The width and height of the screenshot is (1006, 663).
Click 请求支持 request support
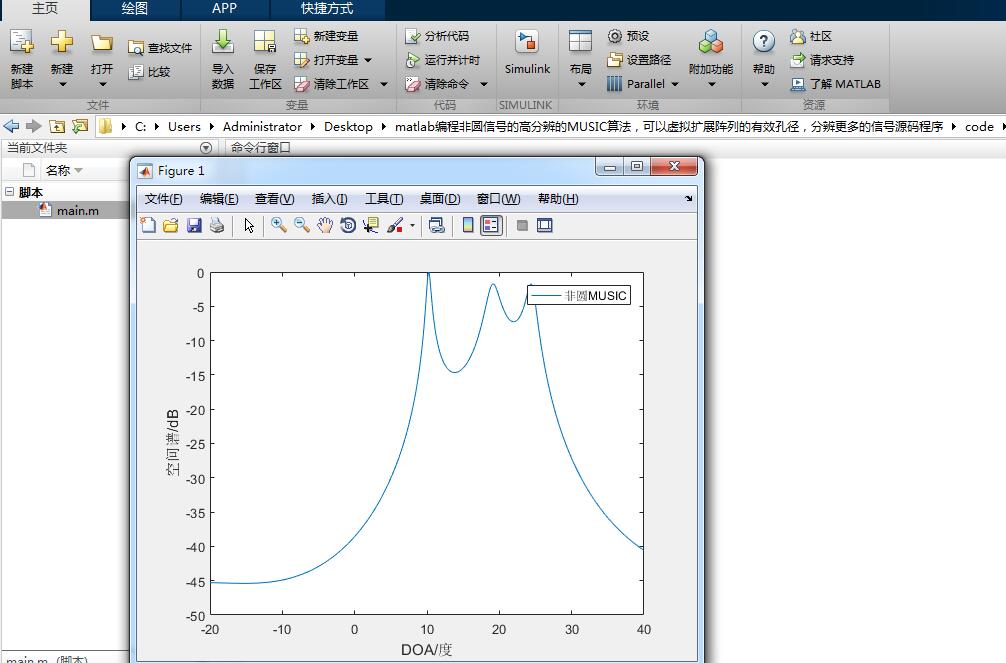point(822,60)
